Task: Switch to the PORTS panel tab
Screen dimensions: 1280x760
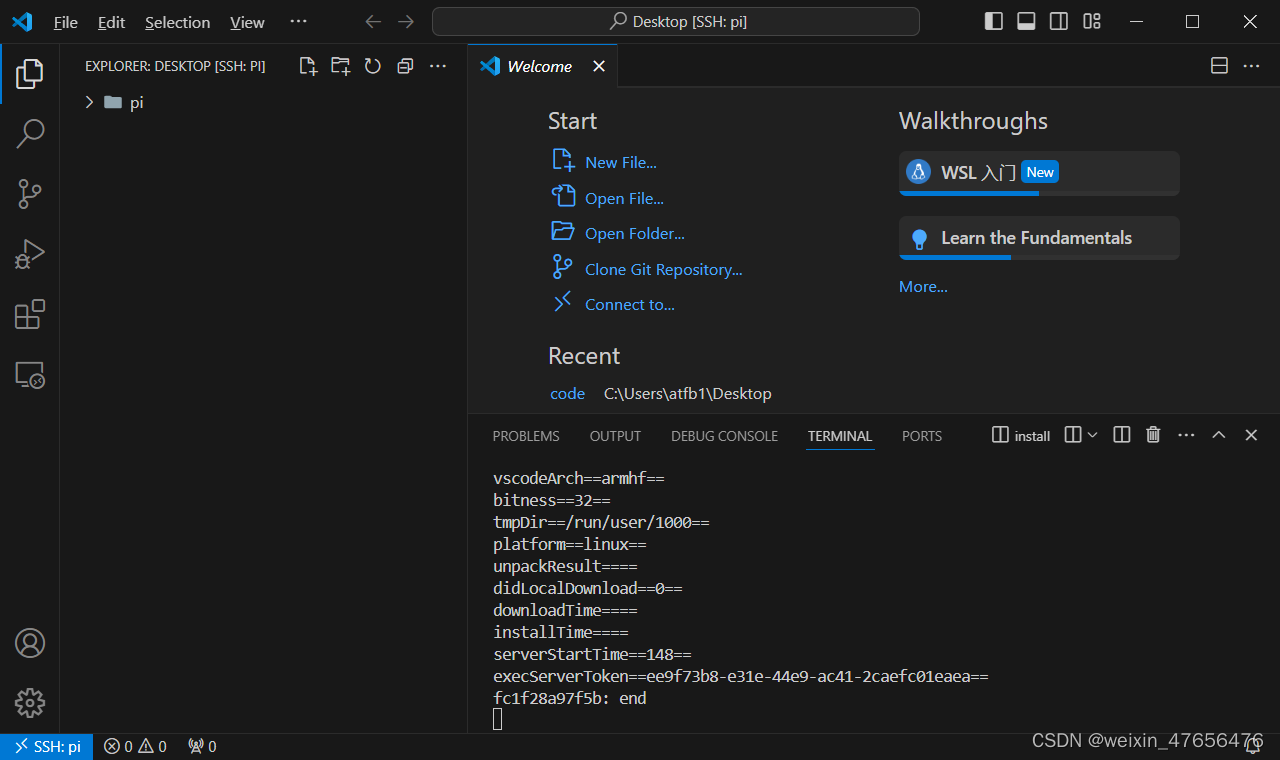Action: (x=922, y=436)
